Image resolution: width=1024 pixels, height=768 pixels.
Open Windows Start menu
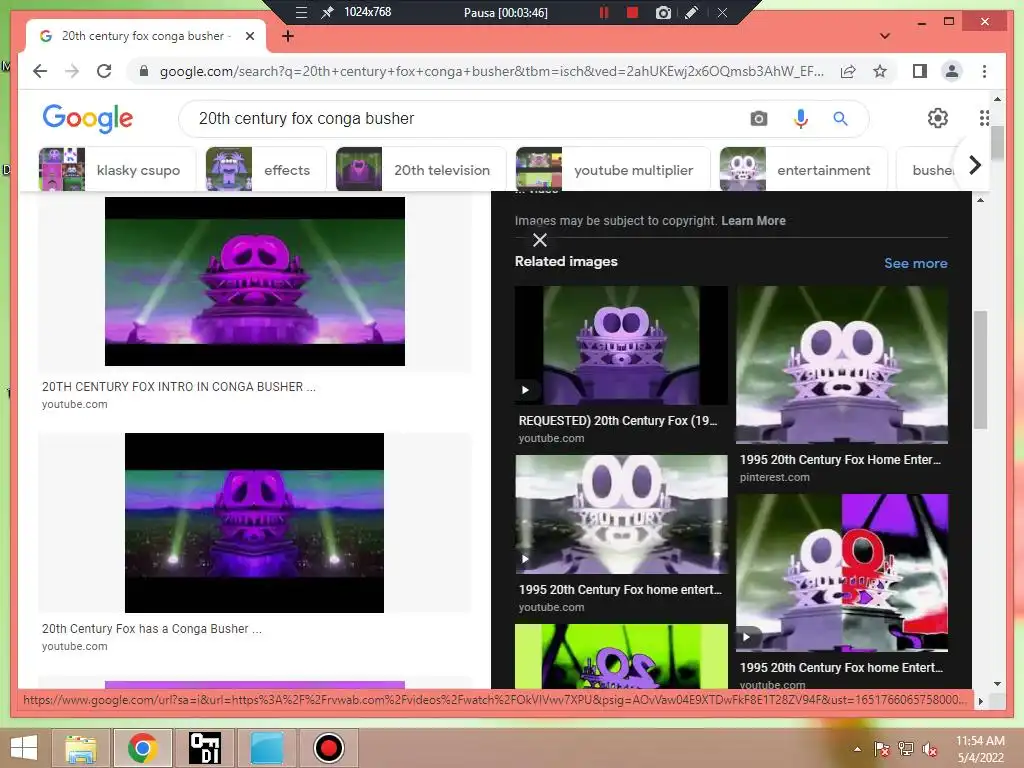tap(24, 748)
